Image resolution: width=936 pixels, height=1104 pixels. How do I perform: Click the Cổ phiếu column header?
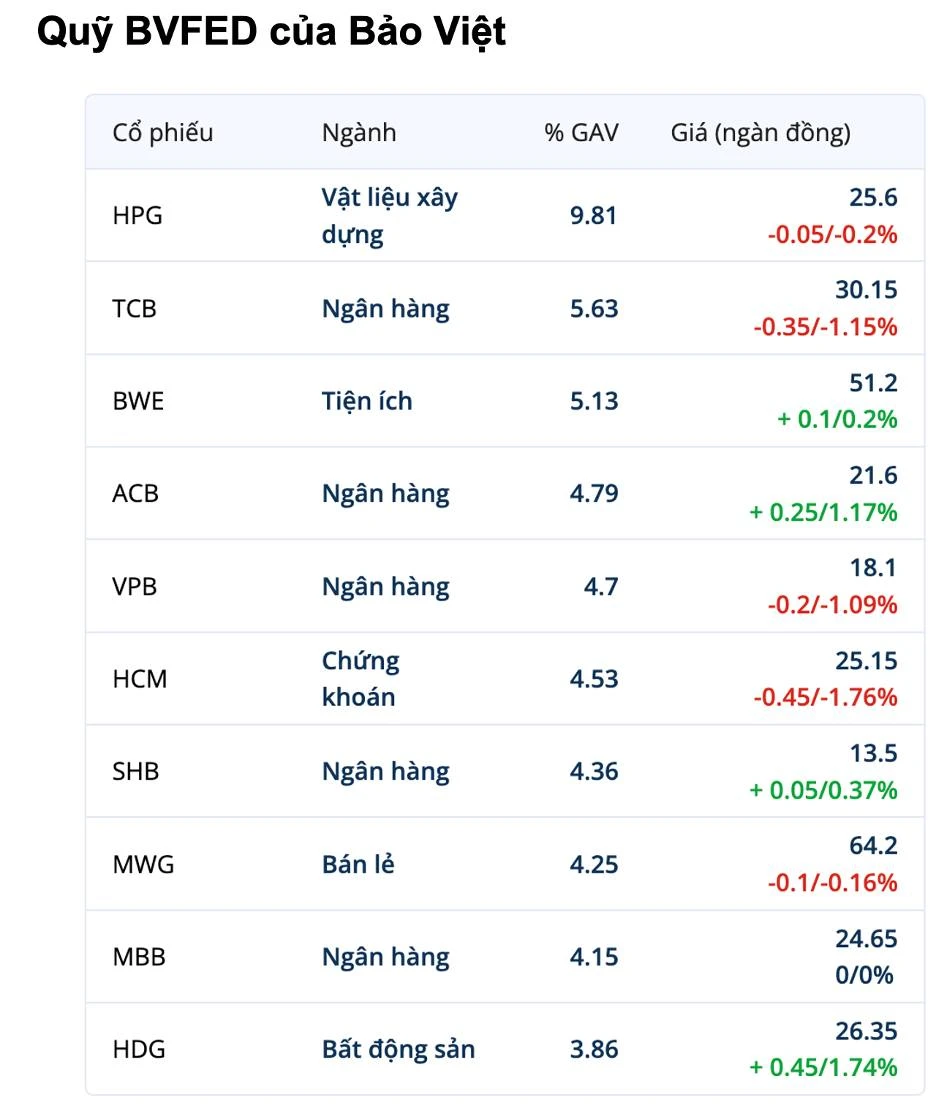pyautogui.click(x=162, y=132)
